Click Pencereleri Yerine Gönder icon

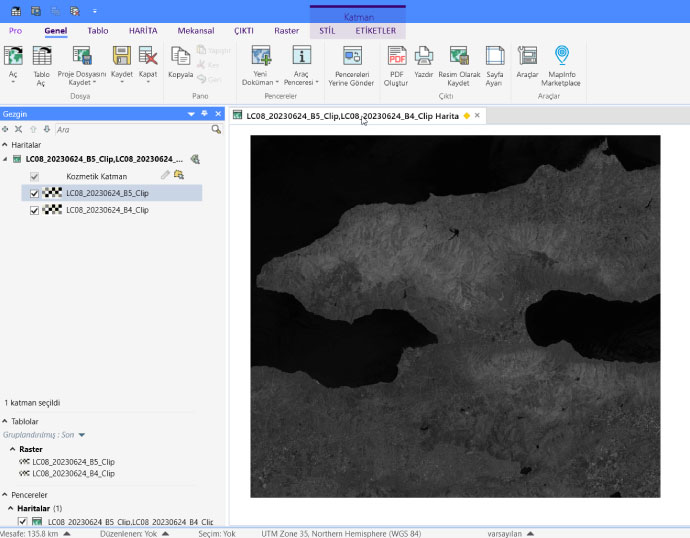click(351, 62)
